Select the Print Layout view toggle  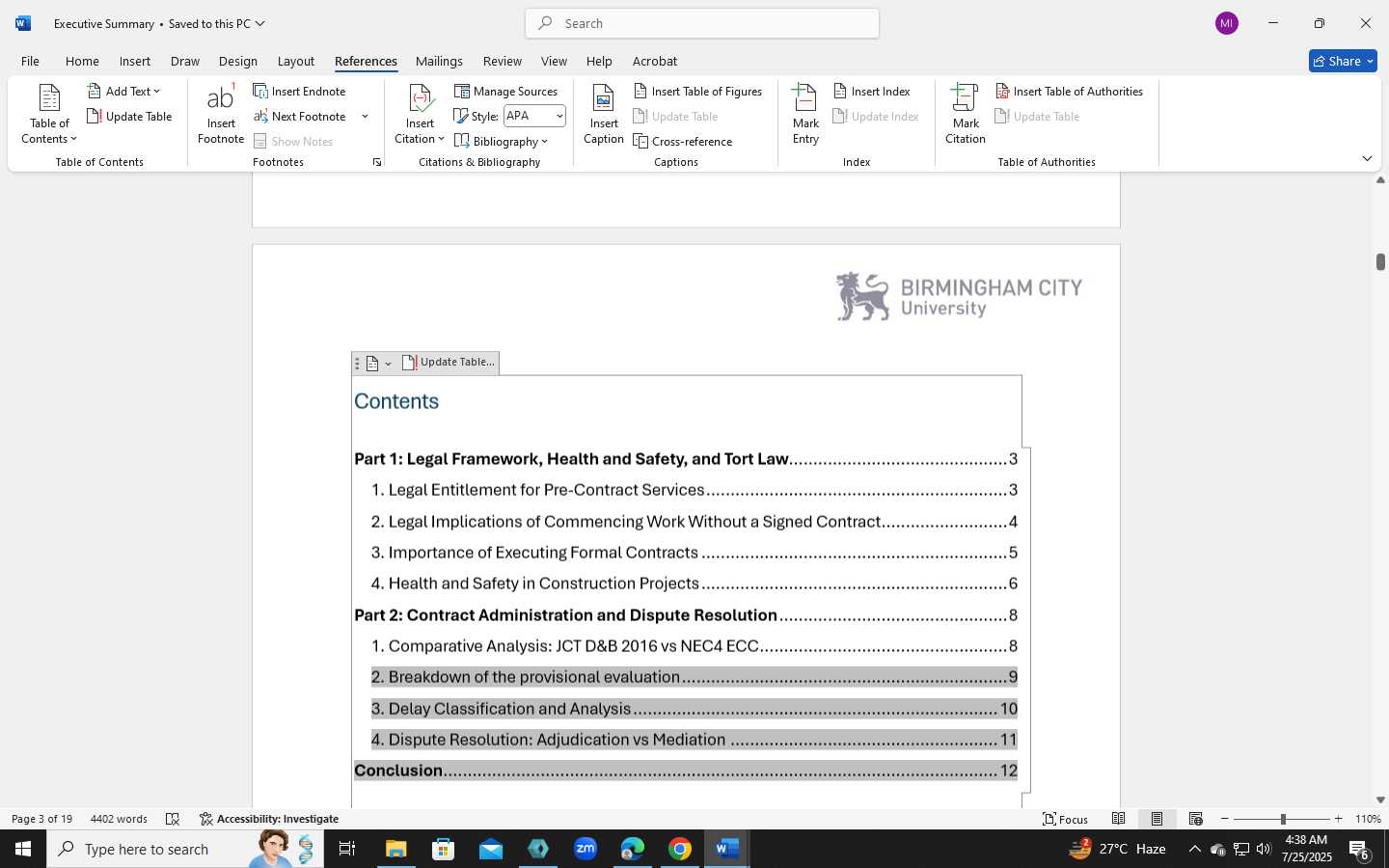point(1157,819)
